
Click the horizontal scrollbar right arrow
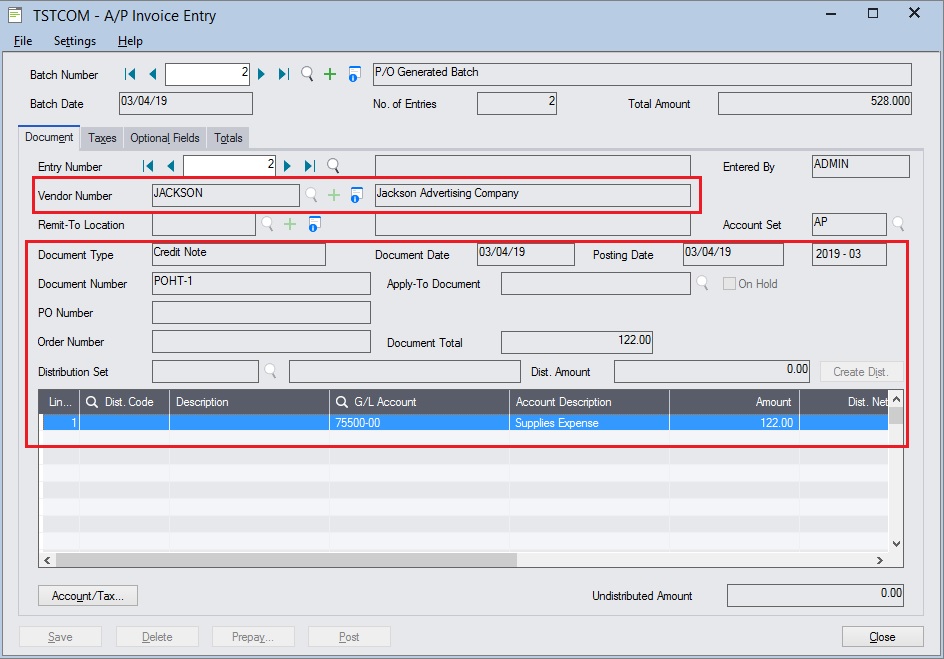(880, 560)
